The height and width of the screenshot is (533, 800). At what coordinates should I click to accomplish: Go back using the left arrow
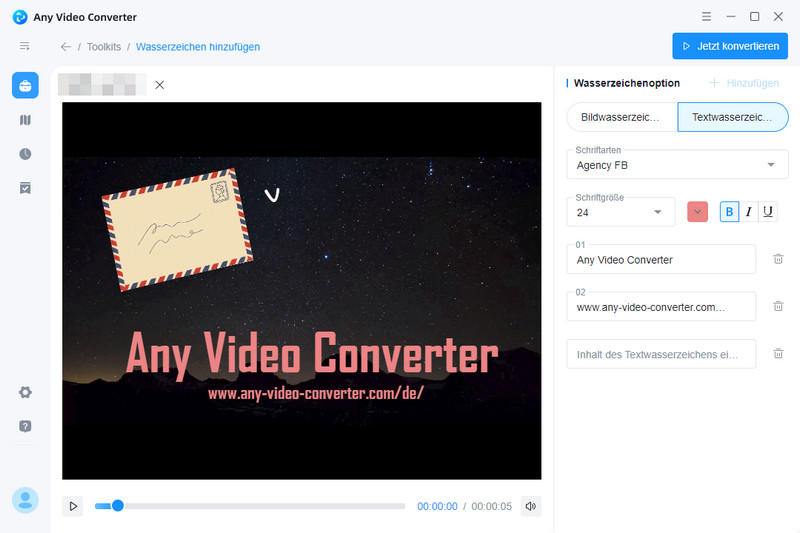coord(65,47)
